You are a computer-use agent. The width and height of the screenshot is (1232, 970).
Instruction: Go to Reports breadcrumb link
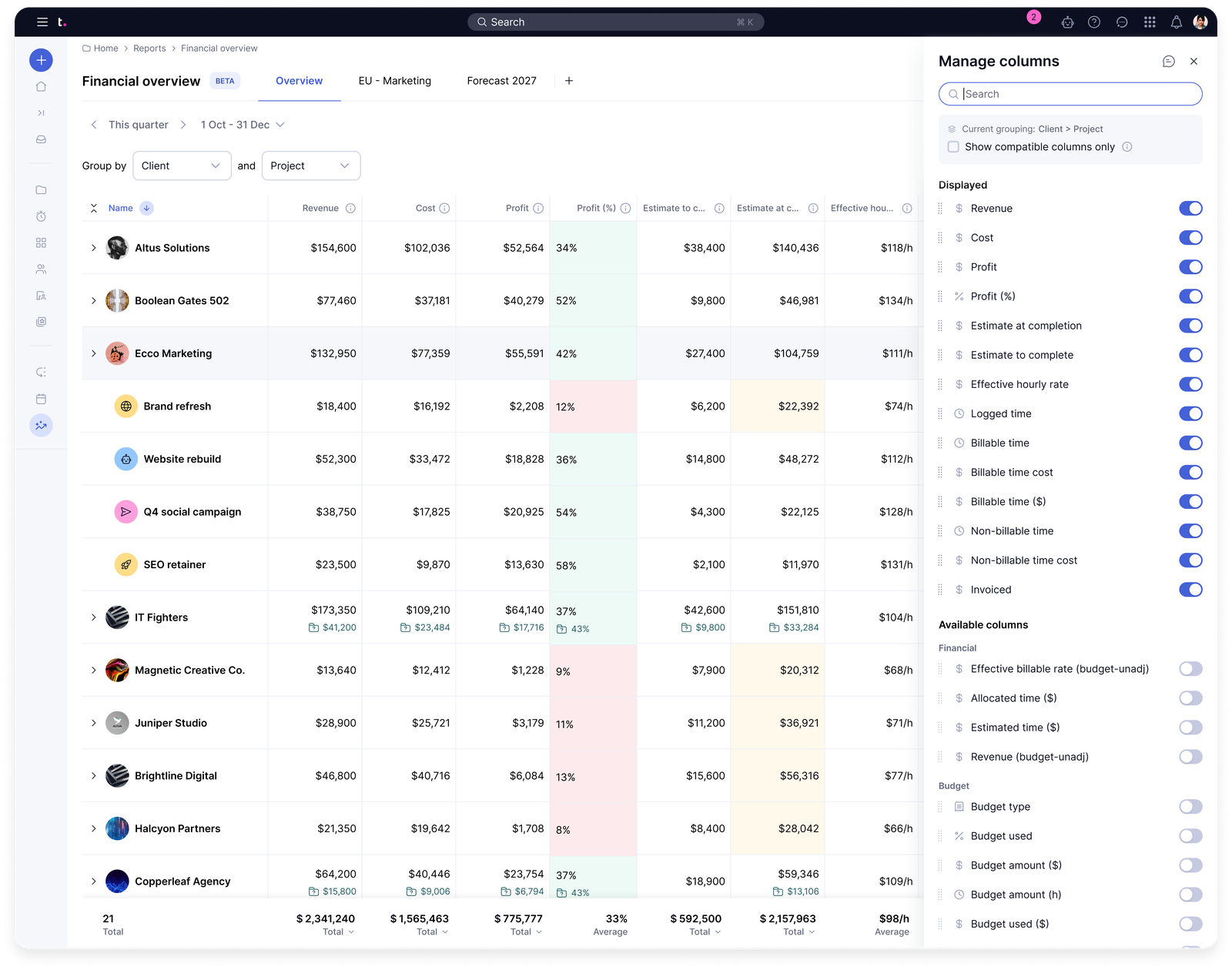point(149,48)
